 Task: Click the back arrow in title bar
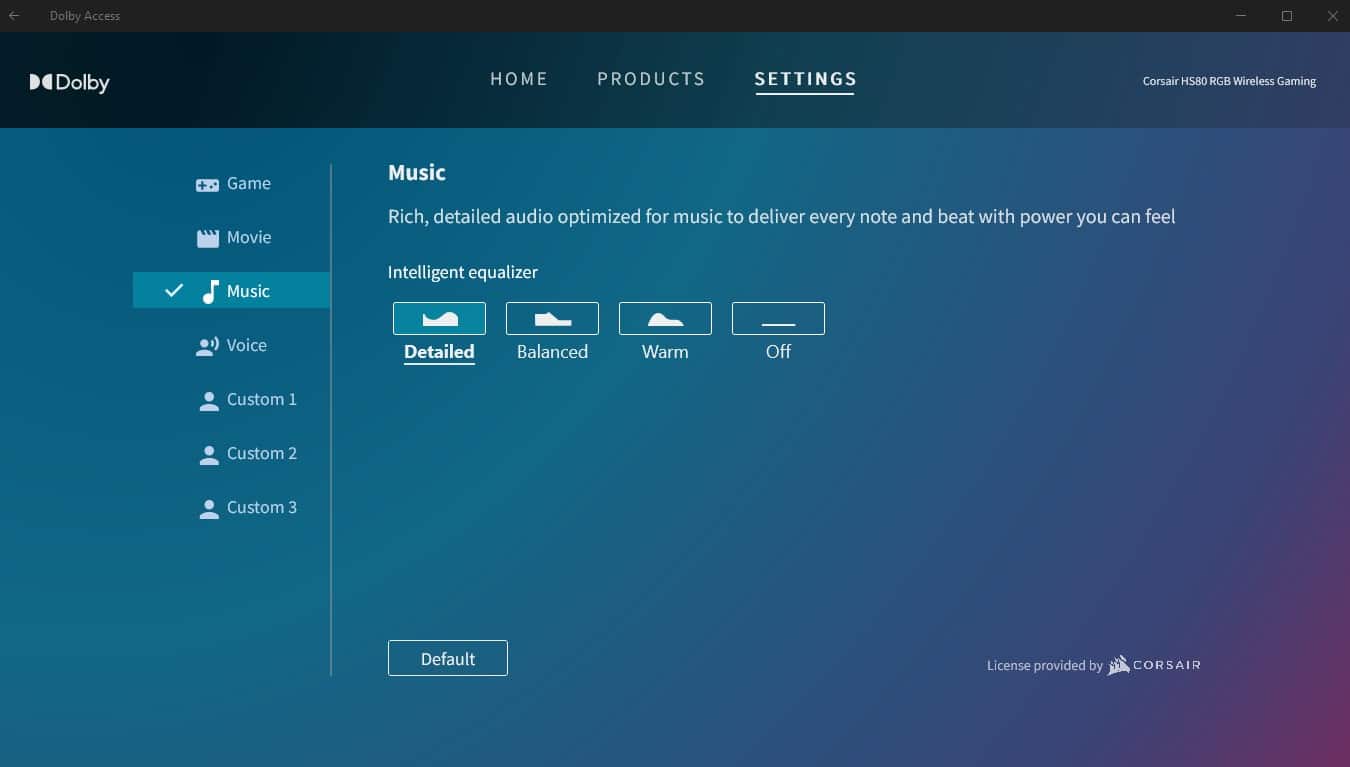click(14, 16)
